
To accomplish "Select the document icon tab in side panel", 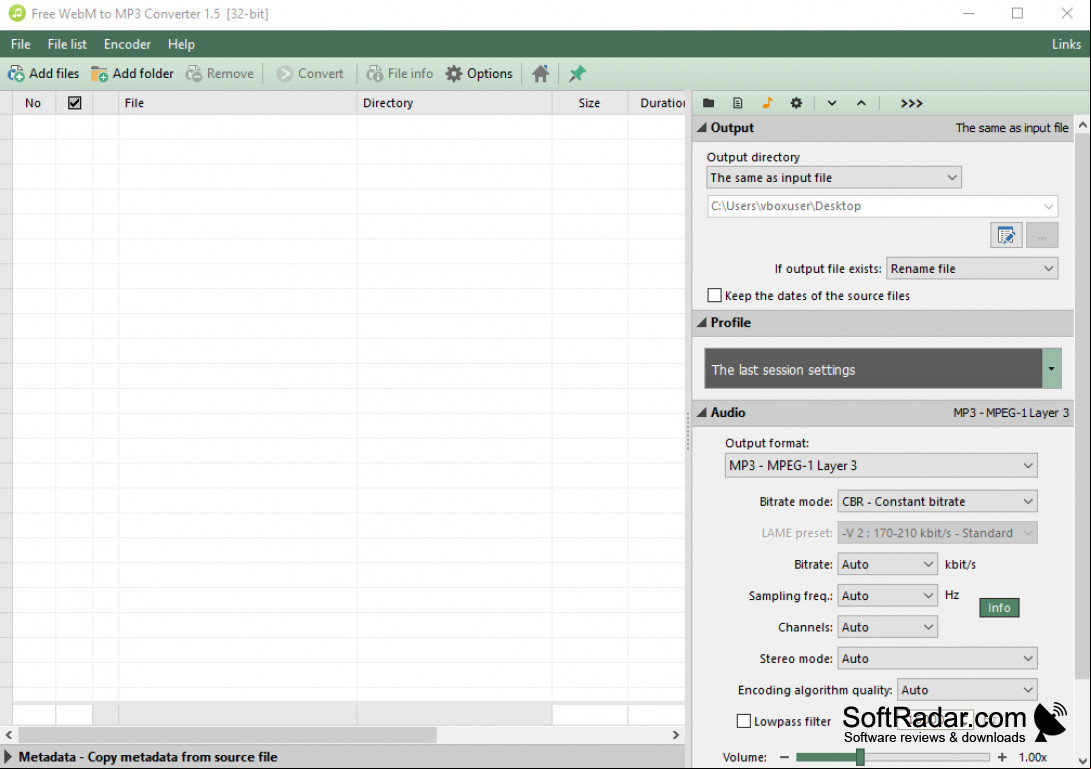I will click(738, 103).
